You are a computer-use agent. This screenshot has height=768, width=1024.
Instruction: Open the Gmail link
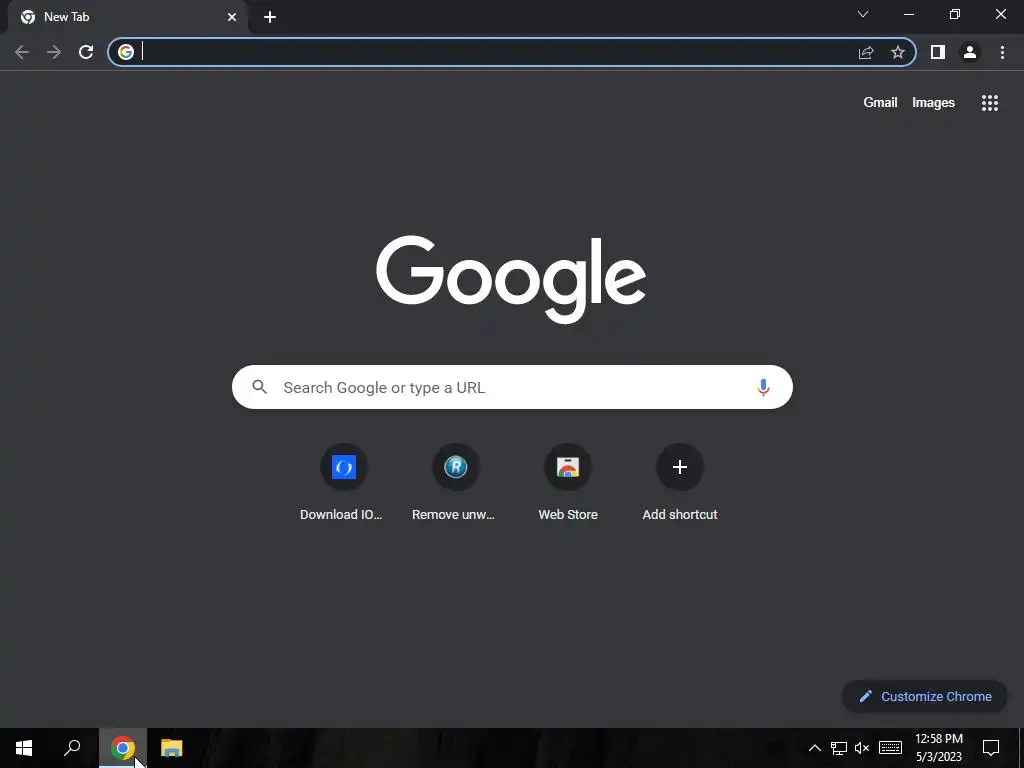click(x=880, y=103)
